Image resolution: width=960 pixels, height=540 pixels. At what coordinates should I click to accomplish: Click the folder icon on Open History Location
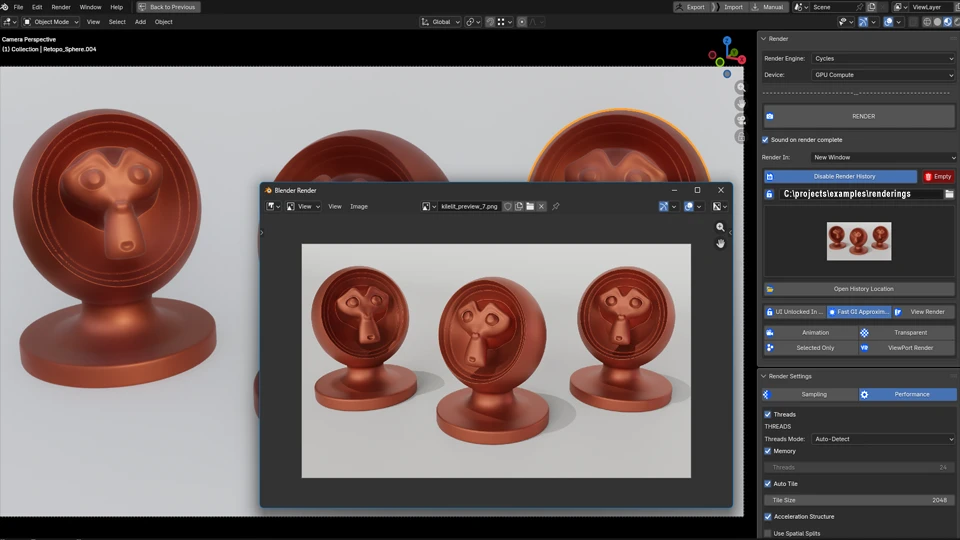pos(770,289)
